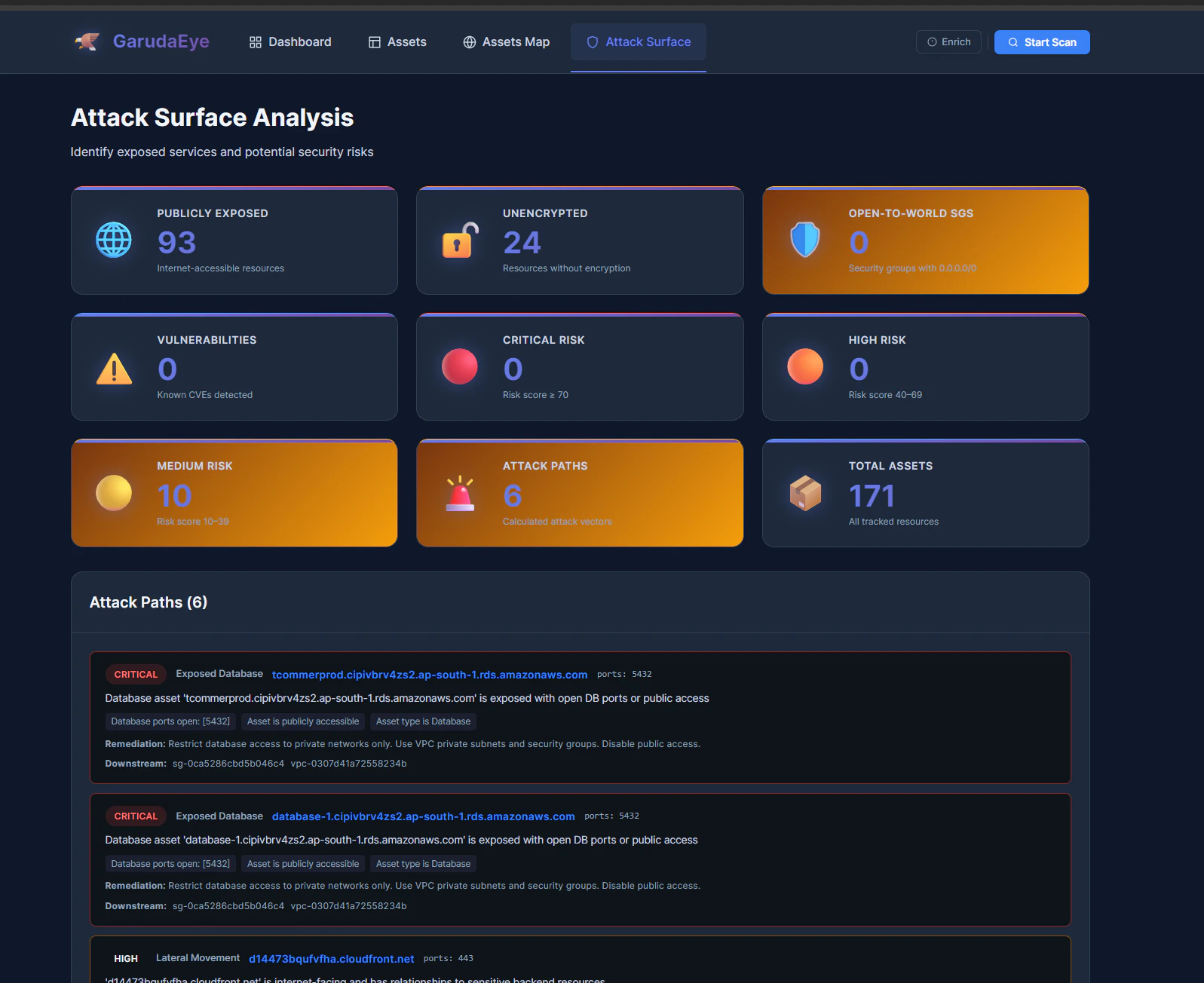Viewport: 1204px width, 983px height.
Task: Click 'Asset is publicly accessible' tag for database-1
Action: [303, 864]
